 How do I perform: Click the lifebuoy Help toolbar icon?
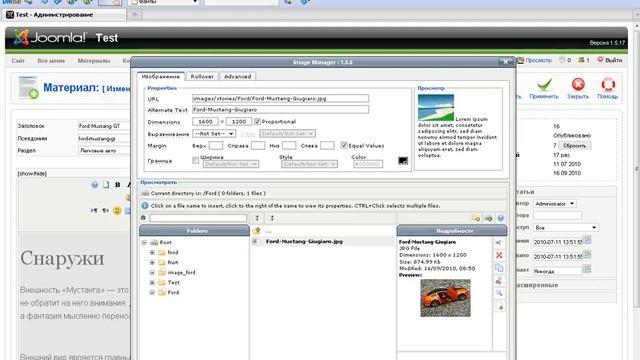click(608, 84)
